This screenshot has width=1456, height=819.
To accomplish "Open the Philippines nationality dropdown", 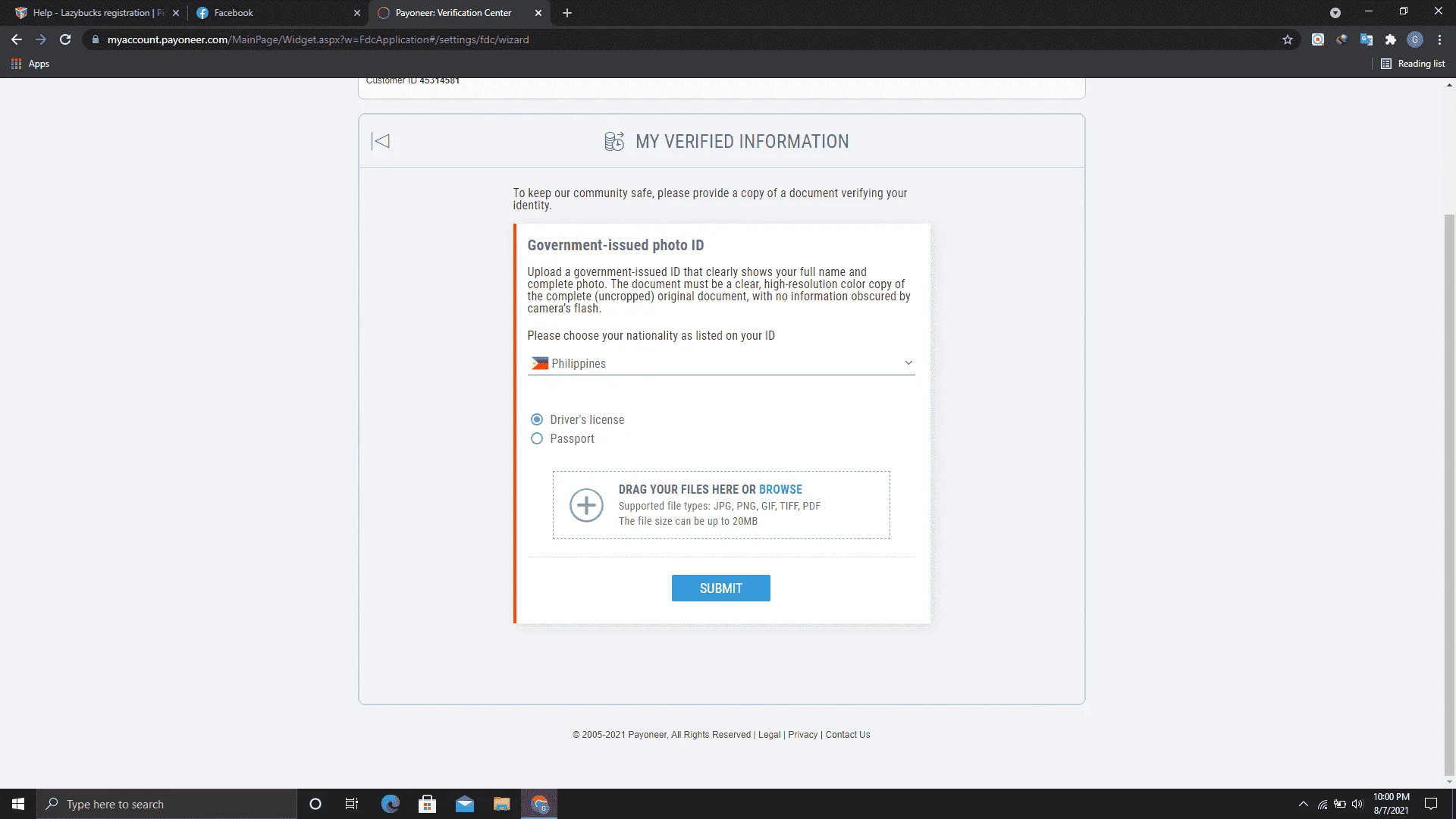I will (x=721, y=363).
